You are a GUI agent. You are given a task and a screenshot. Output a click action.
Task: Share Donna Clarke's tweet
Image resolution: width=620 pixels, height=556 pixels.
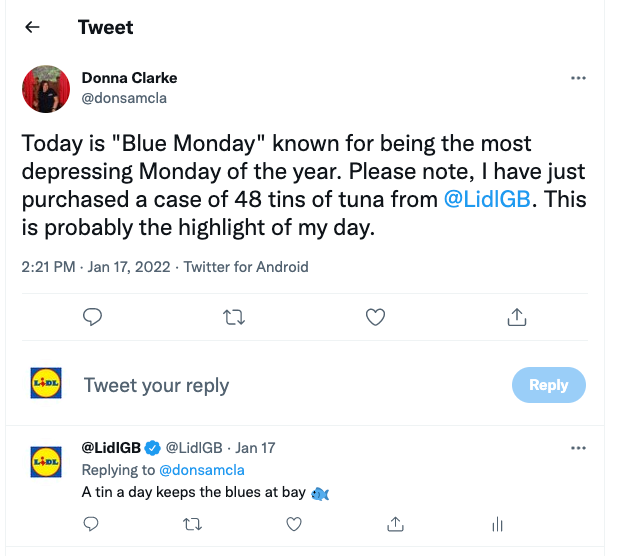coord(517,317)
